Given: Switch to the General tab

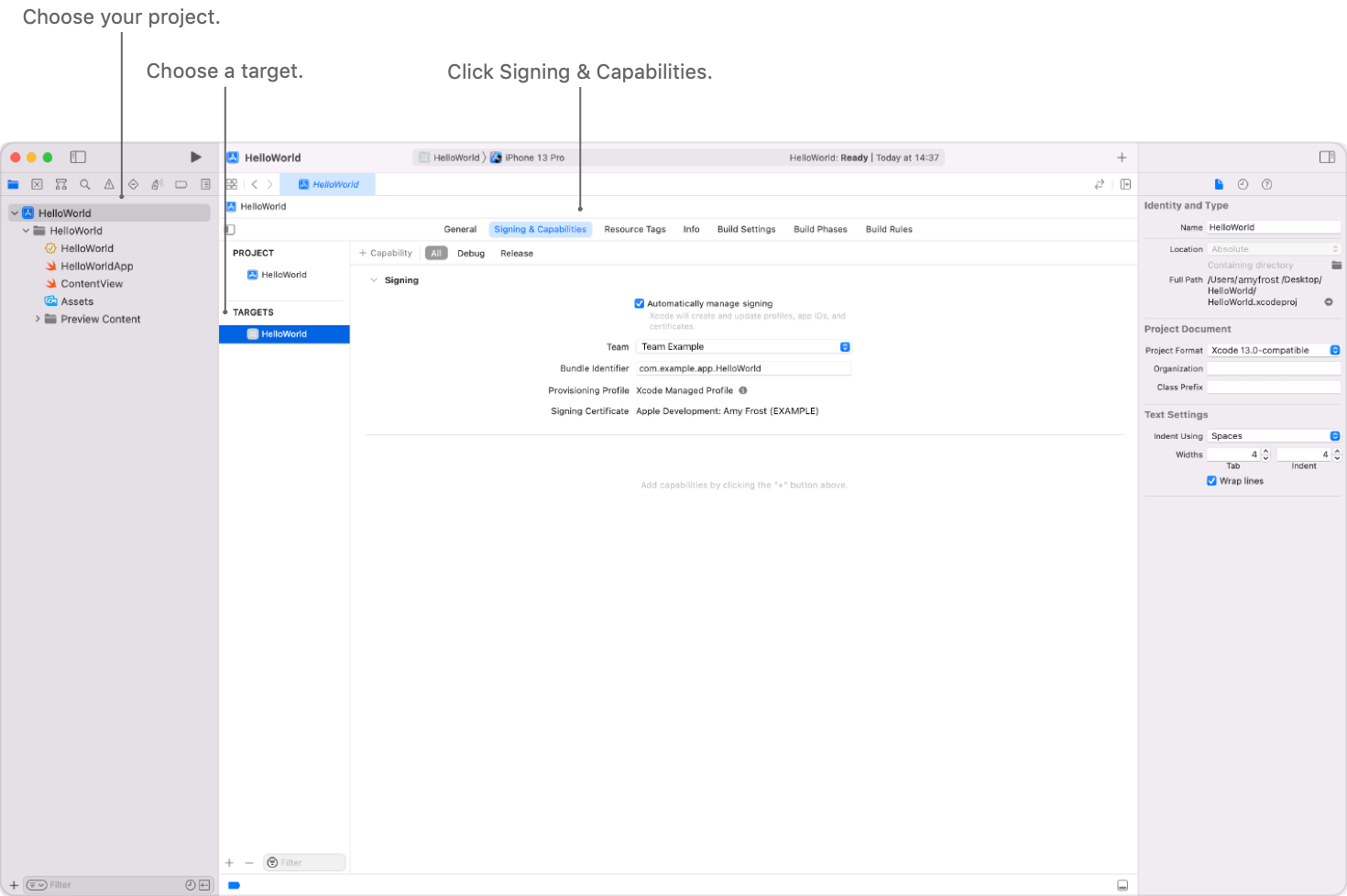Looking at the screenshot, I should pos(460,229).
